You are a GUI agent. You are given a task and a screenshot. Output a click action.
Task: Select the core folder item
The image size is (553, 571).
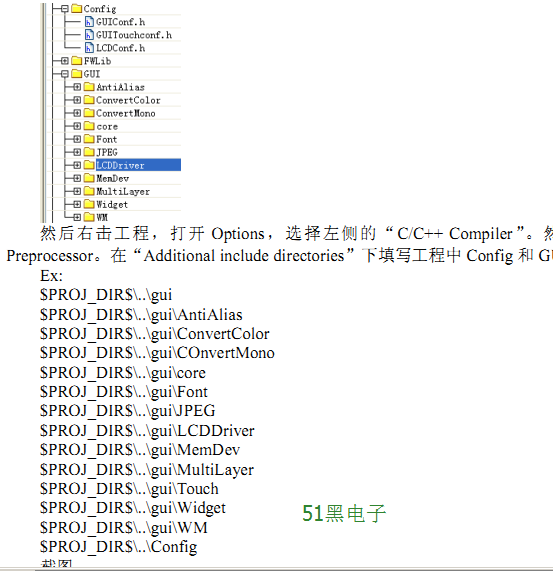point(107,127)
